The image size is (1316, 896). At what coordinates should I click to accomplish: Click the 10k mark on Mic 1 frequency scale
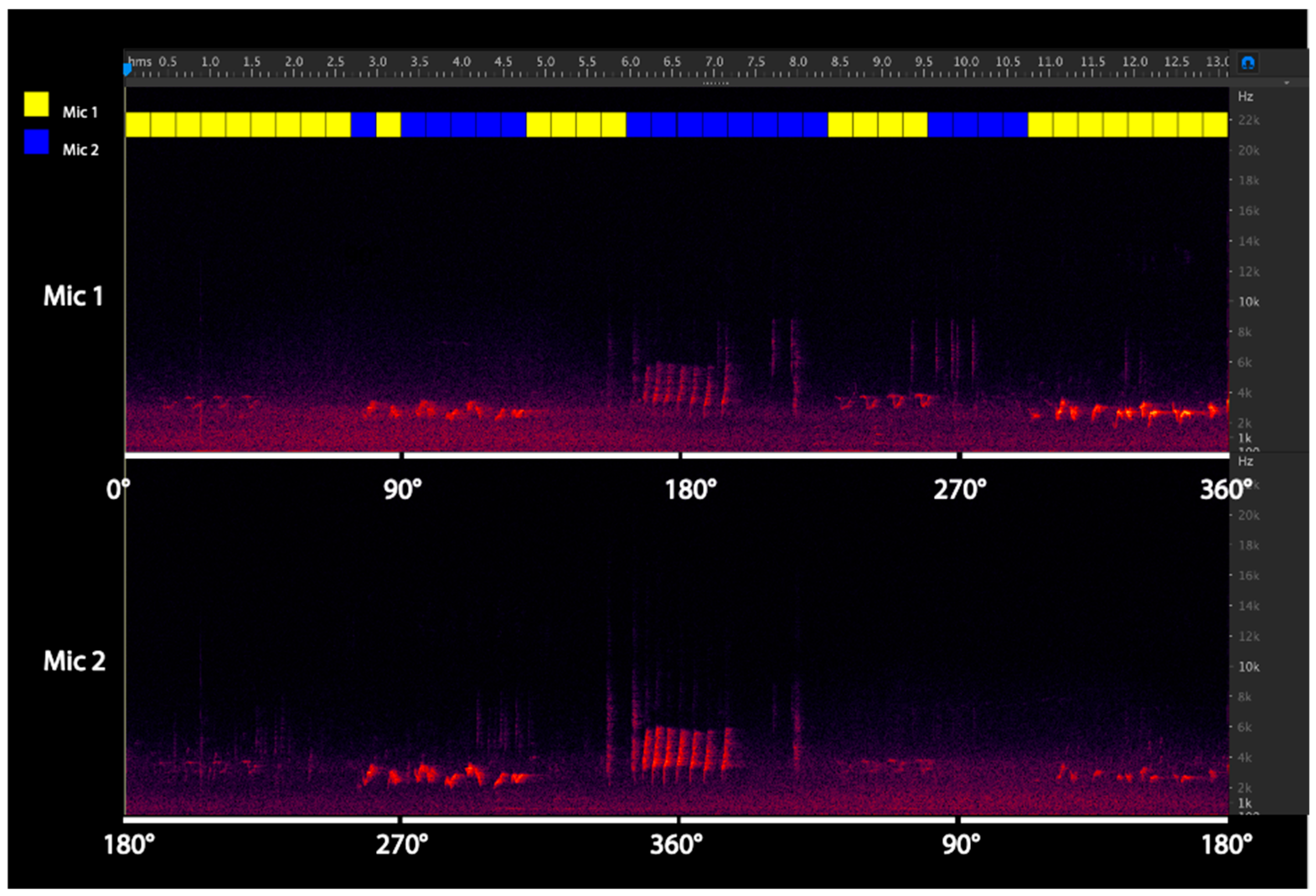[x=1249, y=302]
